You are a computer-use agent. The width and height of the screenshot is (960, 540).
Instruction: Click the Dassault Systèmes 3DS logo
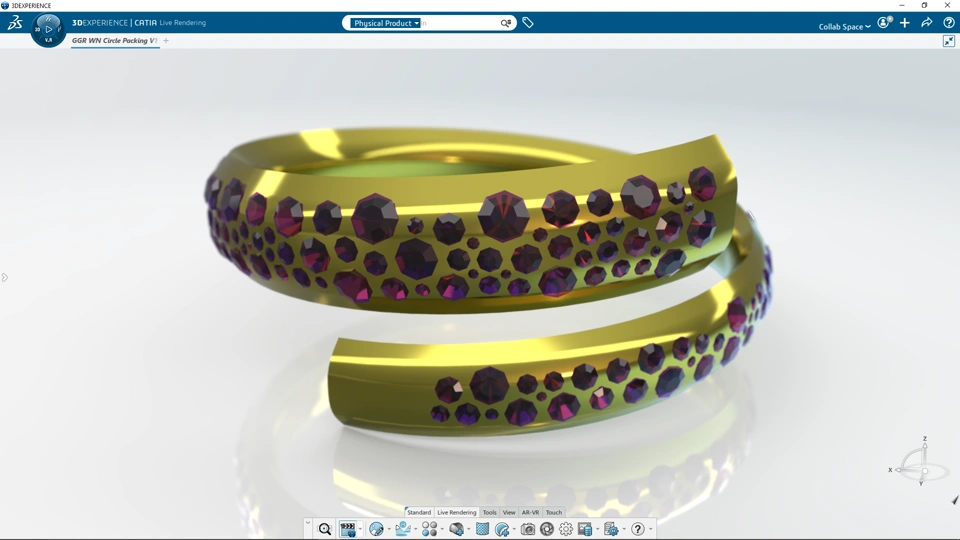click(x=15, y=23)
